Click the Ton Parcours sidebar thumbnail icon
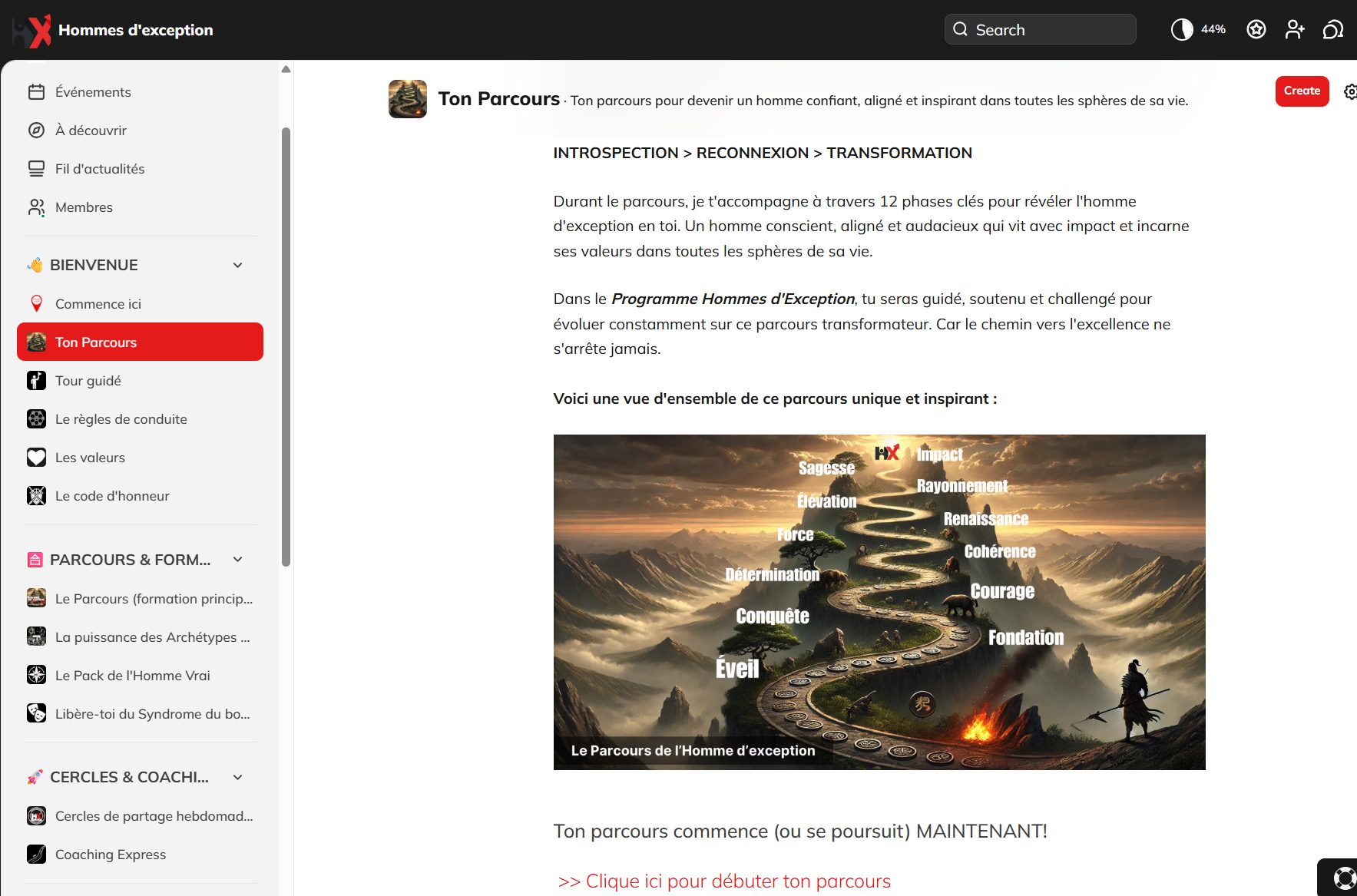1357x896 pixels. coord(36,342)
